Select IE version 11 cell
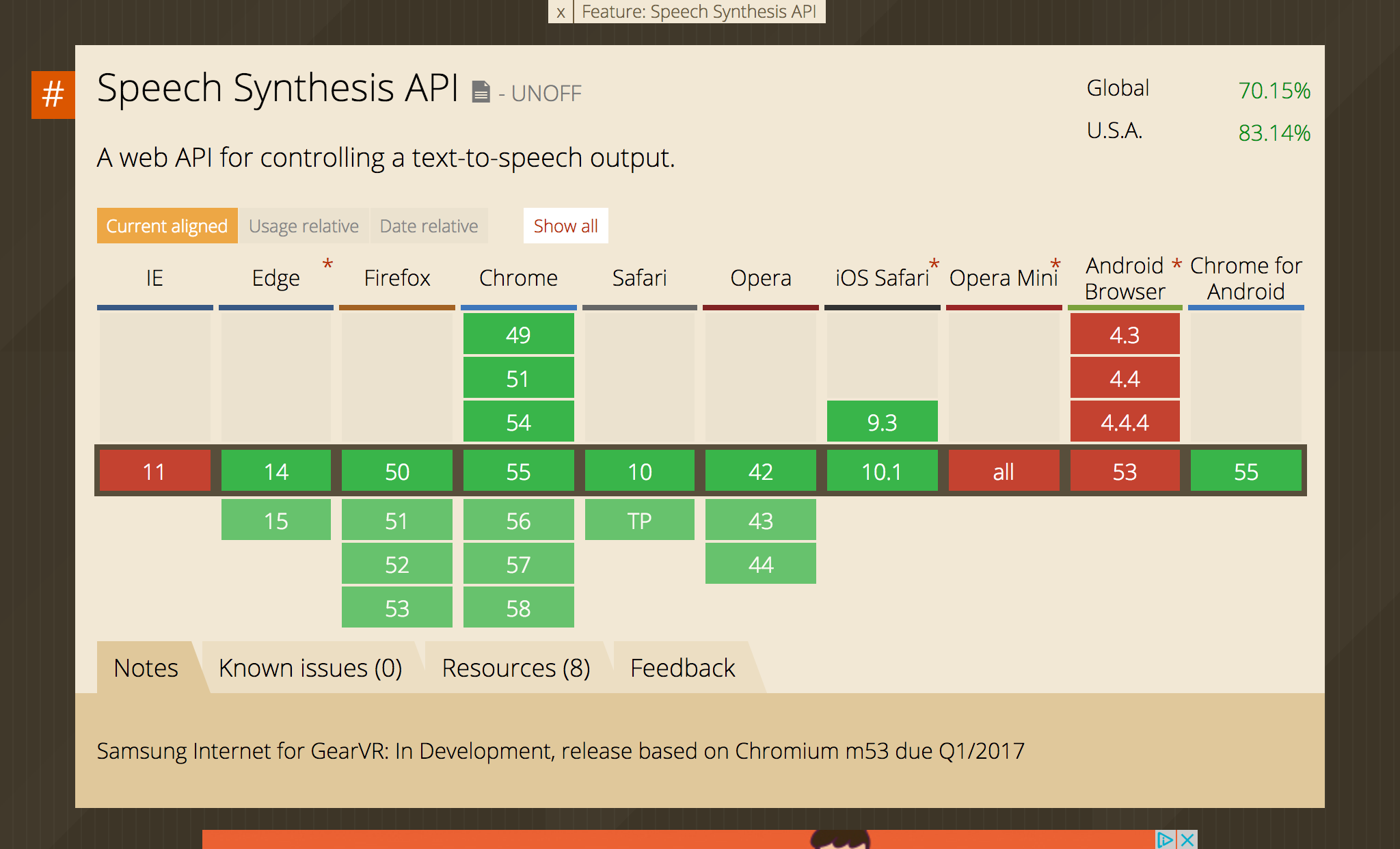1400x849 pixels. pos(154,471)
